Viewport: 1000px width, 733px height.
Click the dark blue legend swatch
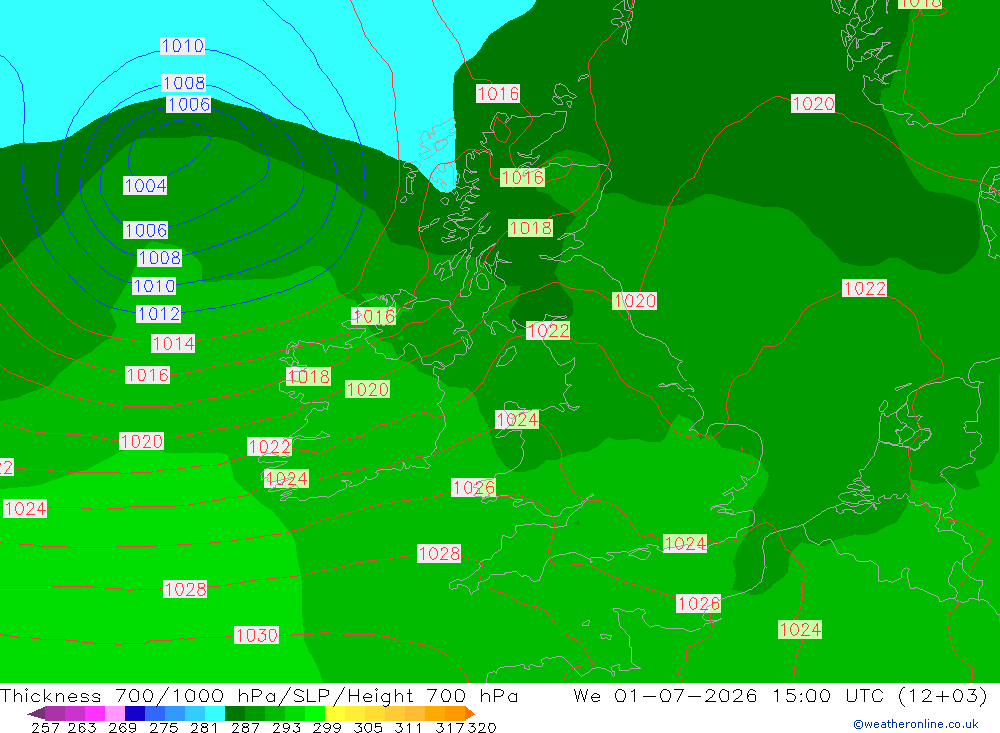[135, 713]
